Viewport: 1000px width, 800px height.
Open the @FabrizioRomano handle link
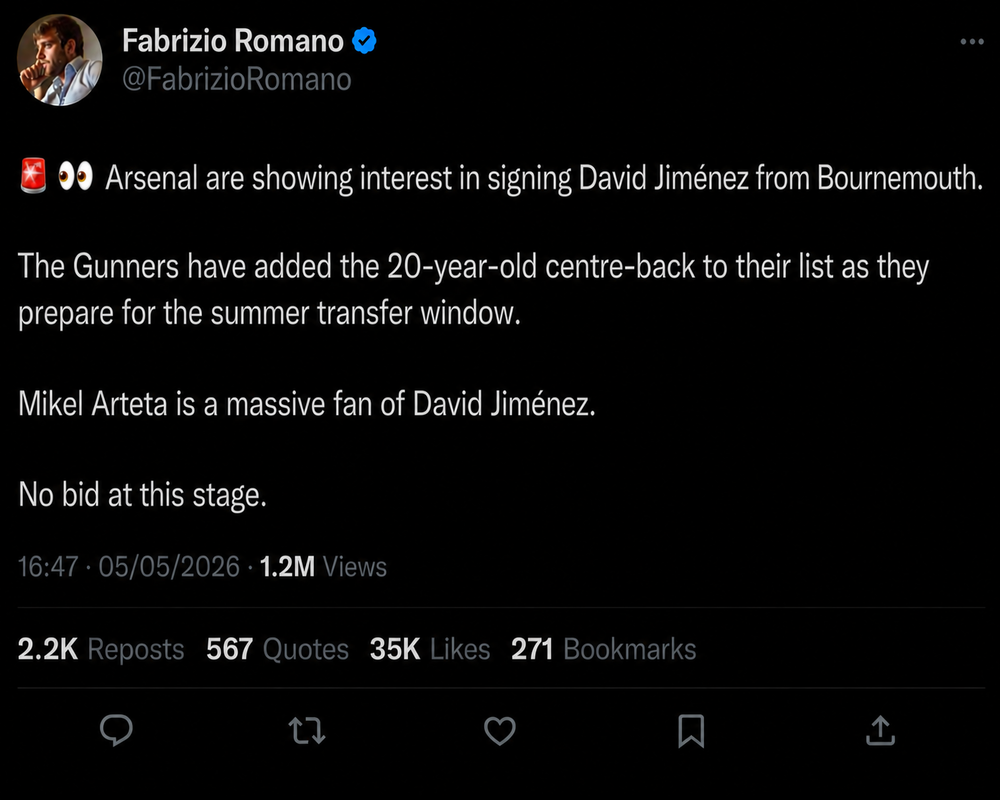pos(237,79)
